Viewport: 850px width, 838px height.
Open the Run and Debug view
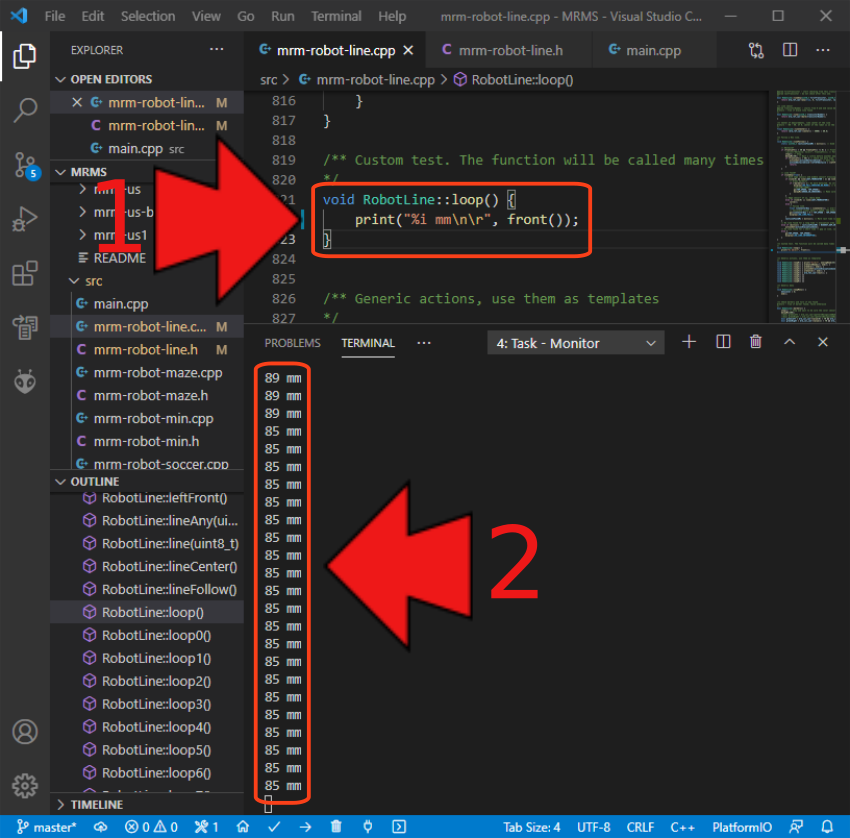[x=25, y=219]
